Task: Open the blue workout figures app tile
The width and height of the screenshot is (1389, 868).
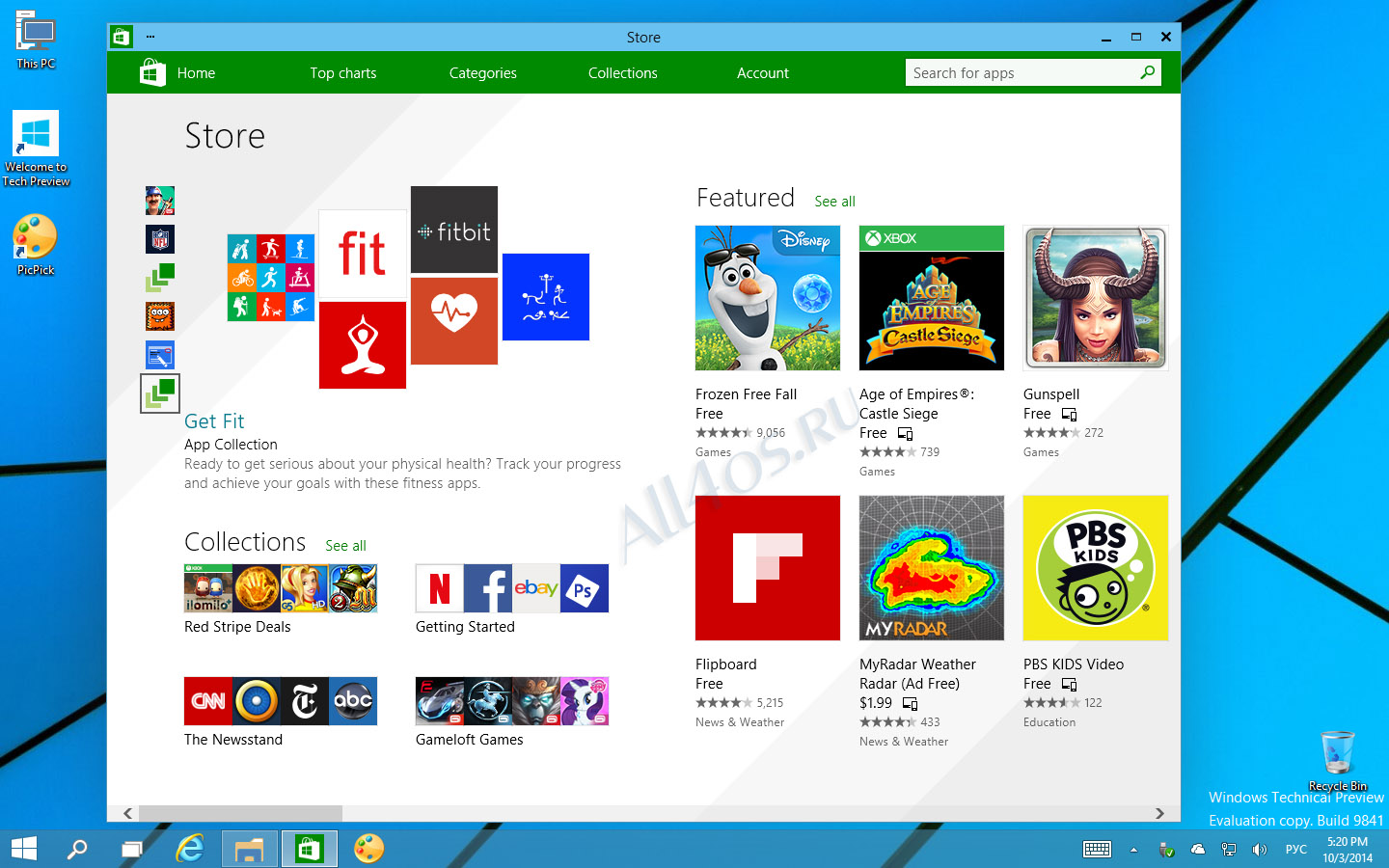Action: coord(546,297)
